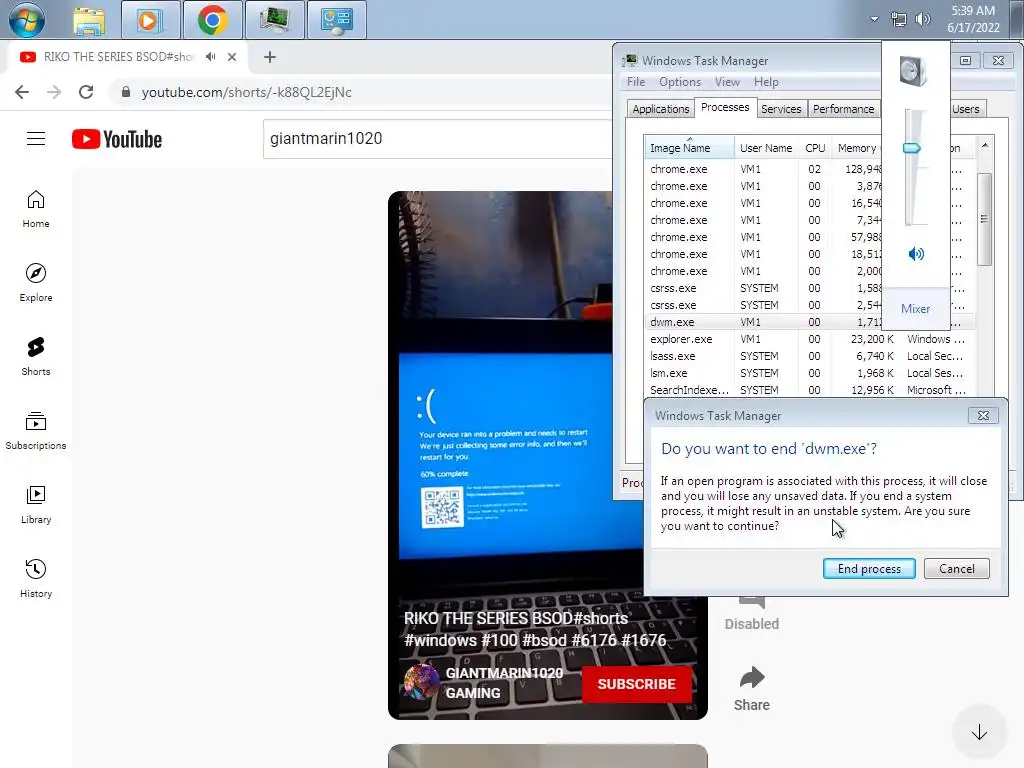Open the Windows Start orb
This screenshot has height=768, width=1024.
(27, 20)
